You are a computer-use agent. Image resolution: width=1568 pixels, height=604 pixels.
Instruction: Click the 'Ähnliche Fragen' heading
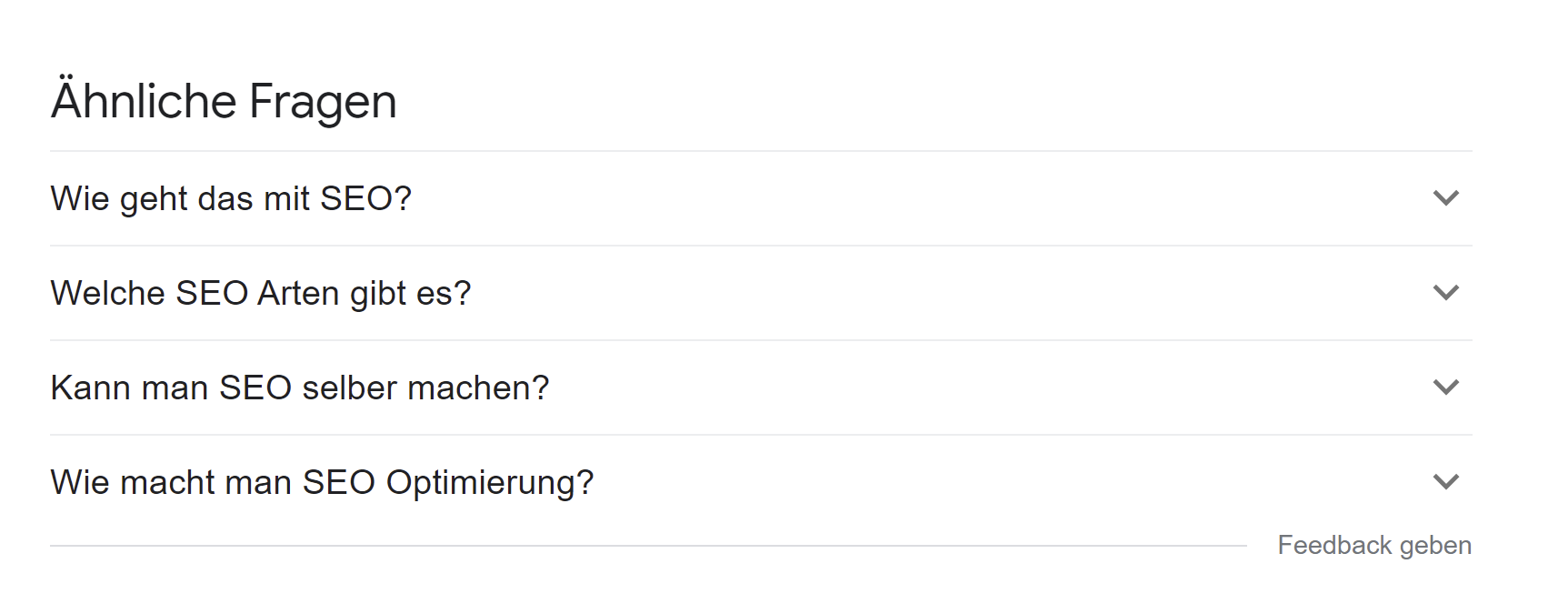coord(224,100)
